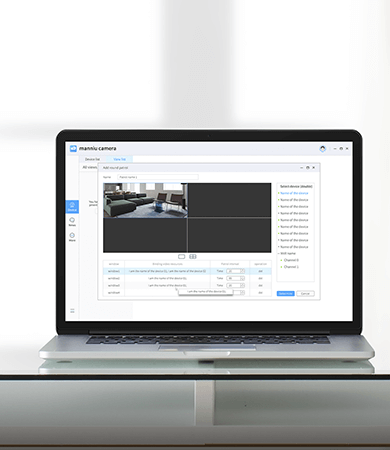Image resolution: width=390 pixels, height=450 pixels.
Task: Click the Cancel button
Action: coord(305,293)
